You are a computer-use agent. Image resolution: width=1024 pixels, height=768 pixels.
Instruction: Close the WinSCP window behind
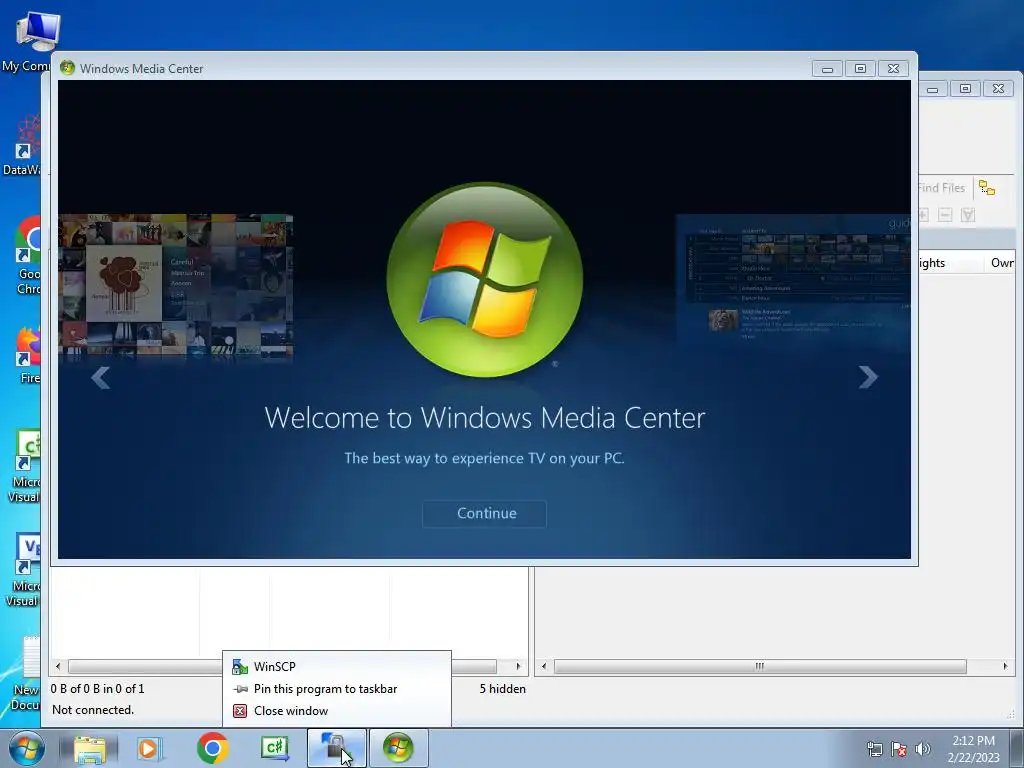tap(999, 89)
